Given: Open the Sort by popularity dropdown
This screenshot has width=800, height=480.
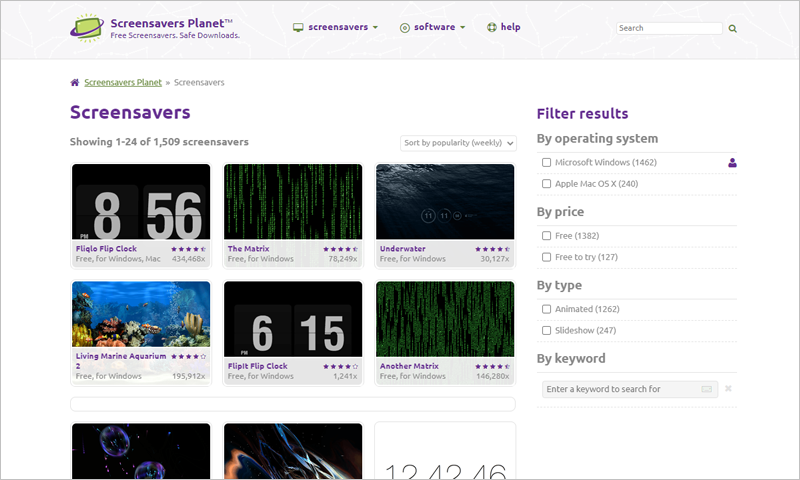Looking at the screenshot, I should coord(458,143).
